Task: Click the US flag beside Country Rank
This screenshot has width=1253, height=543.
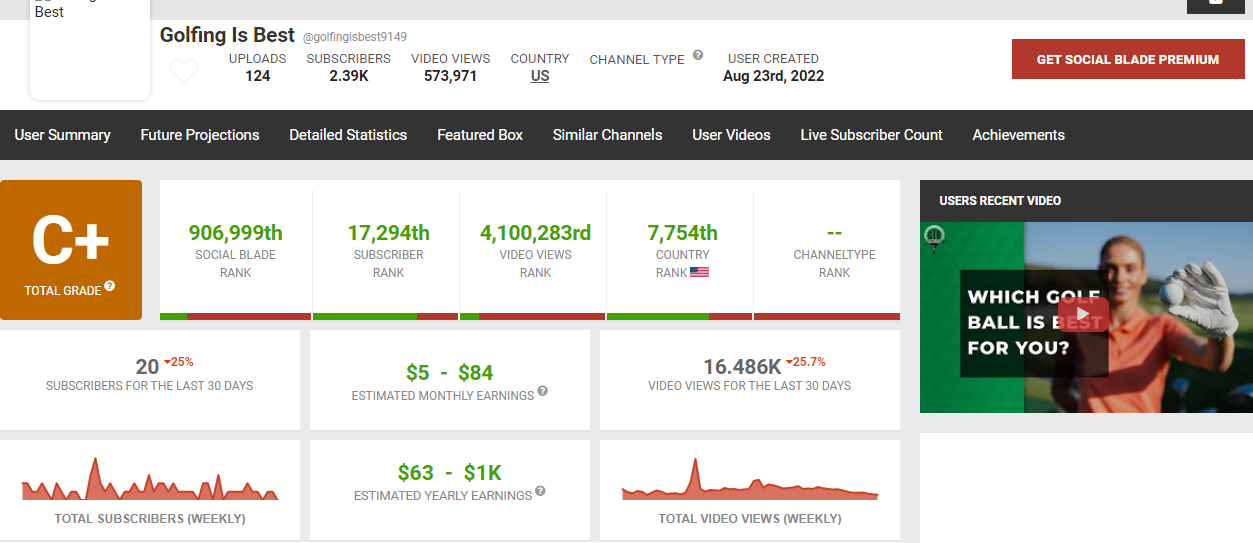Action: pos(699,272)
